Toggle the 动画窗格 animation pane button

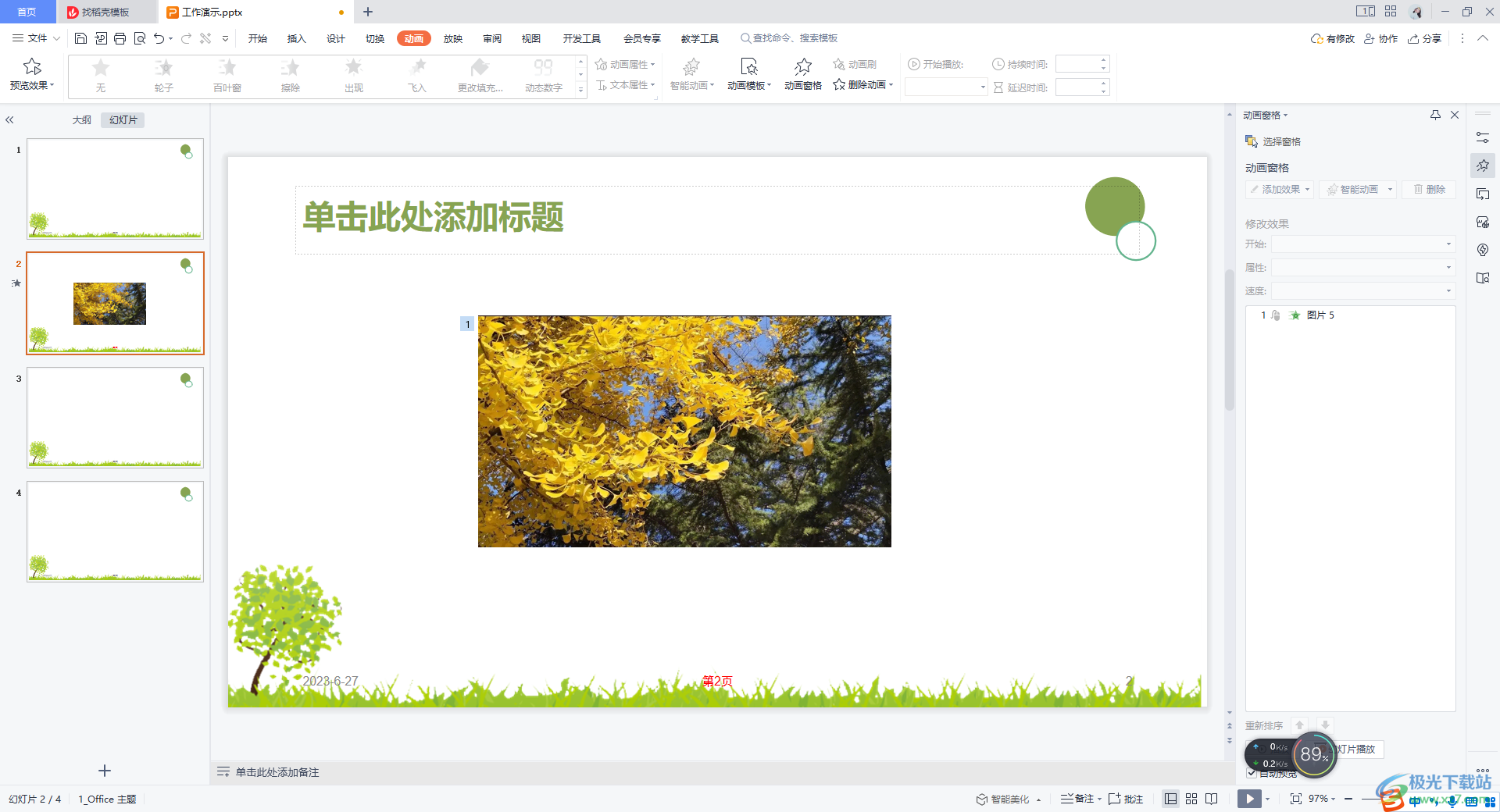(803, 75)
